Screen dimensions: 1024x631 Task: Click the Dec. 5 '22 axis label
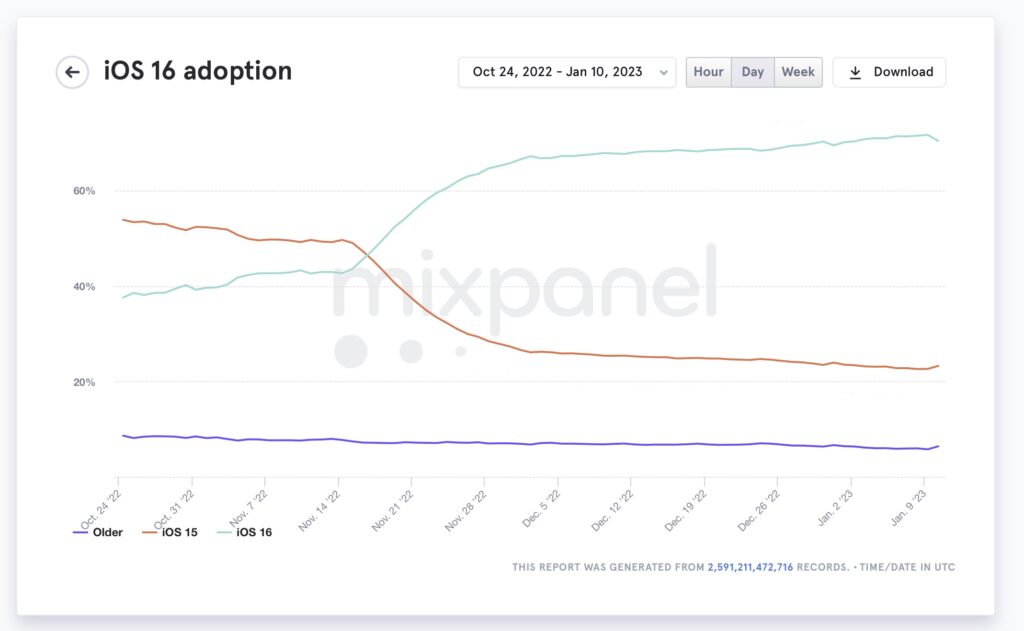coord(541,508)
